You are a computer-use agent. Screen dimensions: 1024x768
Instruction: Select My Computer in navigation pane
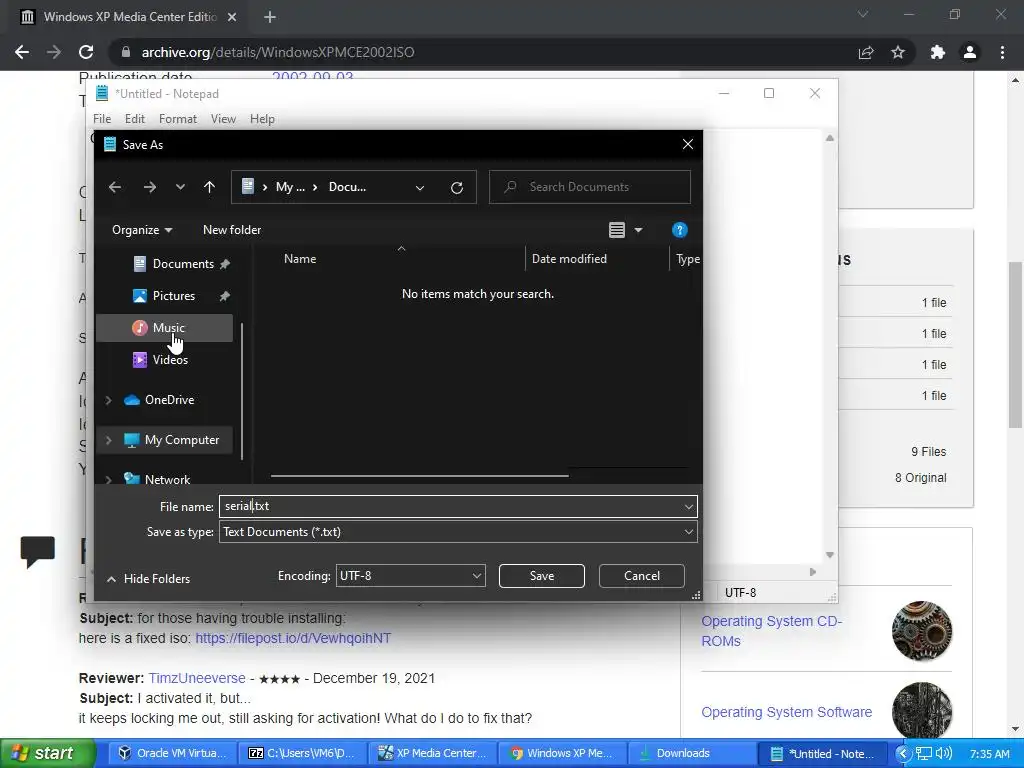pyautogui.click(x=182, y=440)
